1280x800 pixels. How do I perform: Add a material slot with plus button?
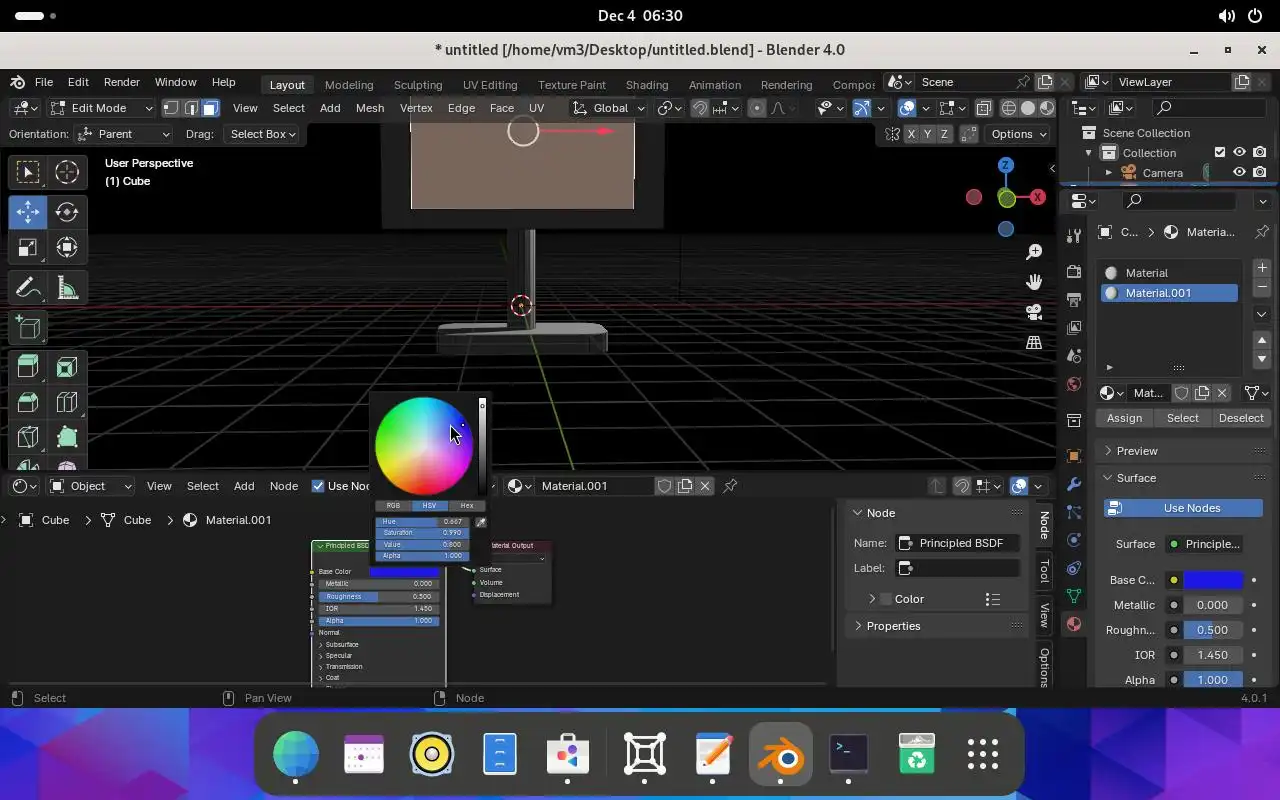tap(1262, 268)
